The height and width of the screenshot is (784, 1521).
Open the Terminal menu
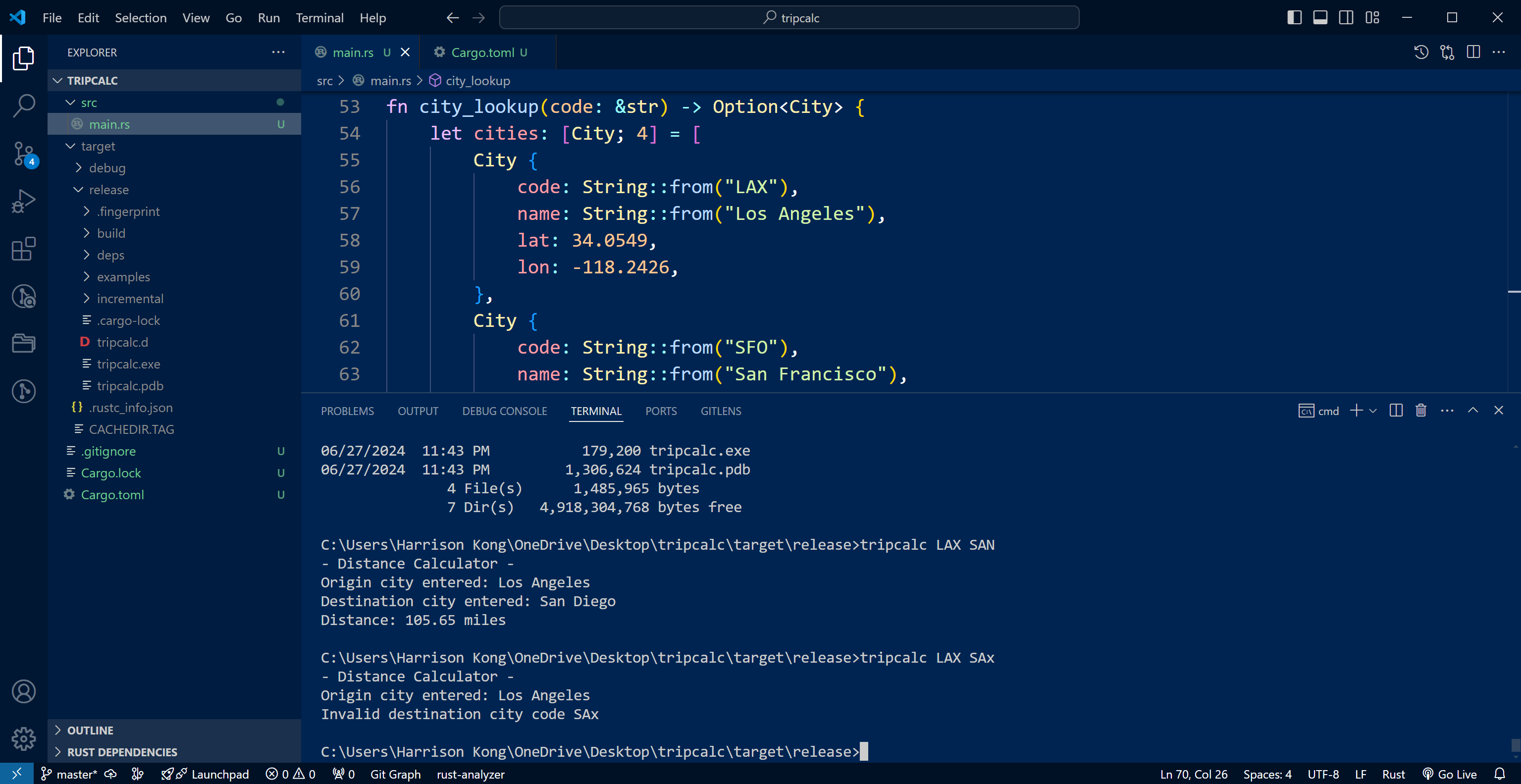point(319,18)
